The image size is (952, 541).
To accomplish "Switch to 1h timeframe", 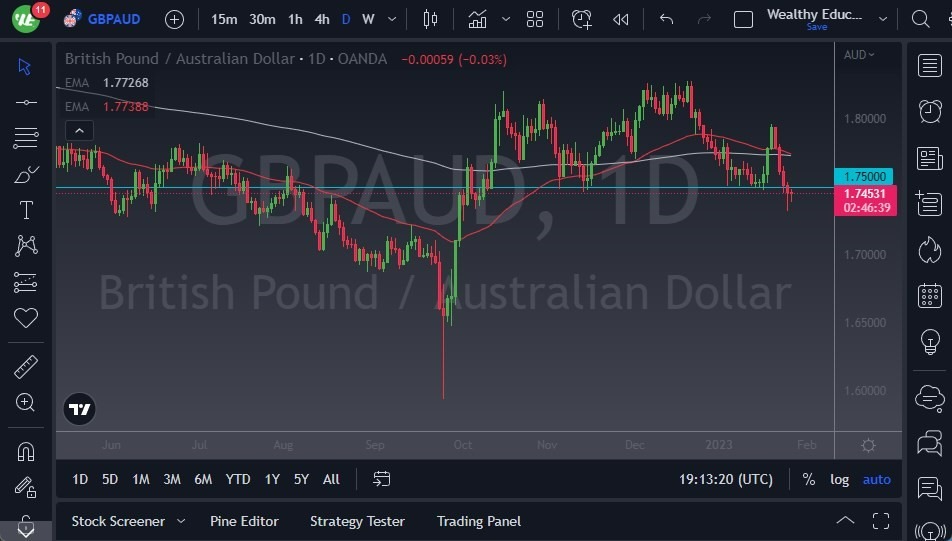I will pyautogui.click(x=295, y=19).
